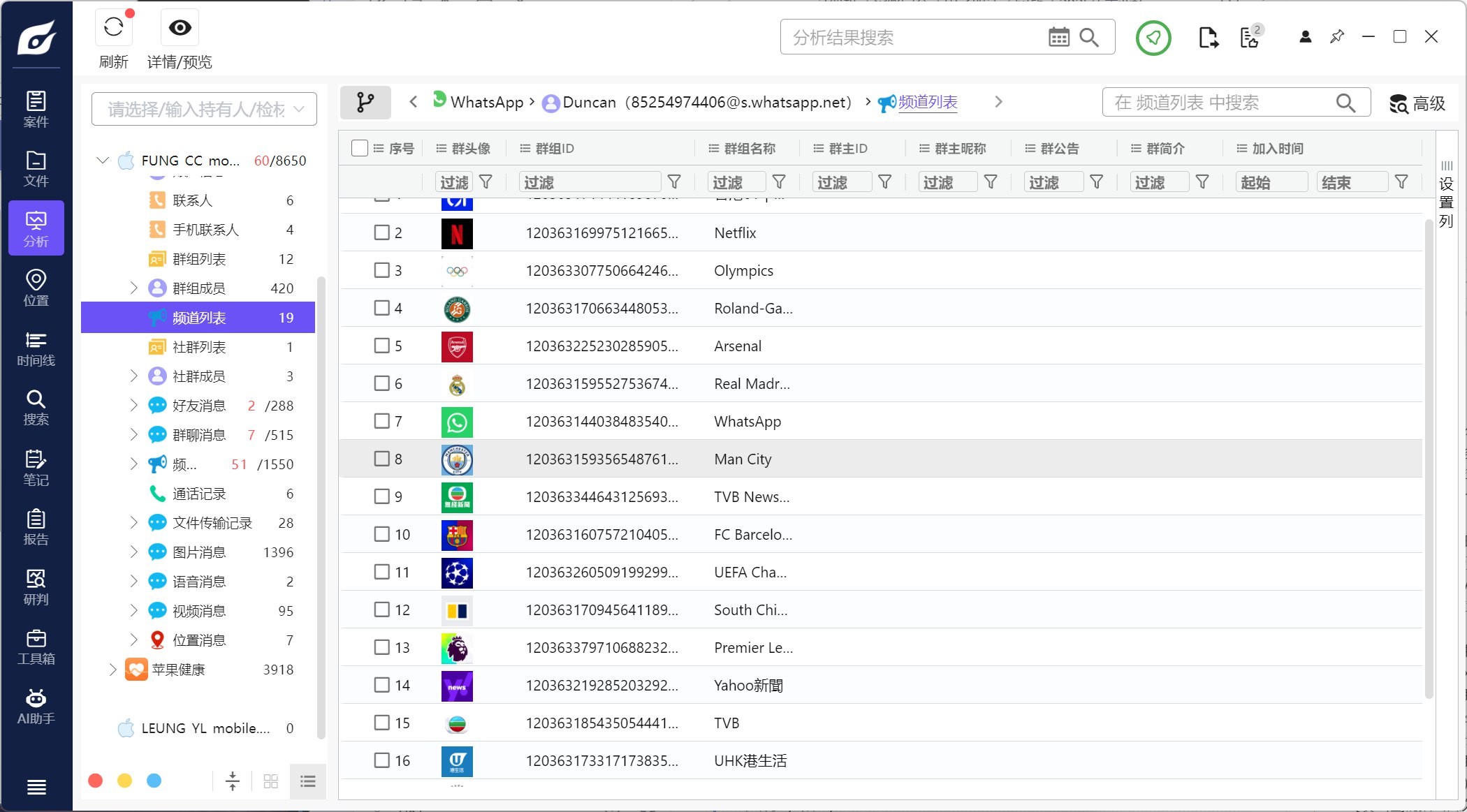1467x812 pixels.
Task: Click the calendar icon in the search box
Action: 1058,37
